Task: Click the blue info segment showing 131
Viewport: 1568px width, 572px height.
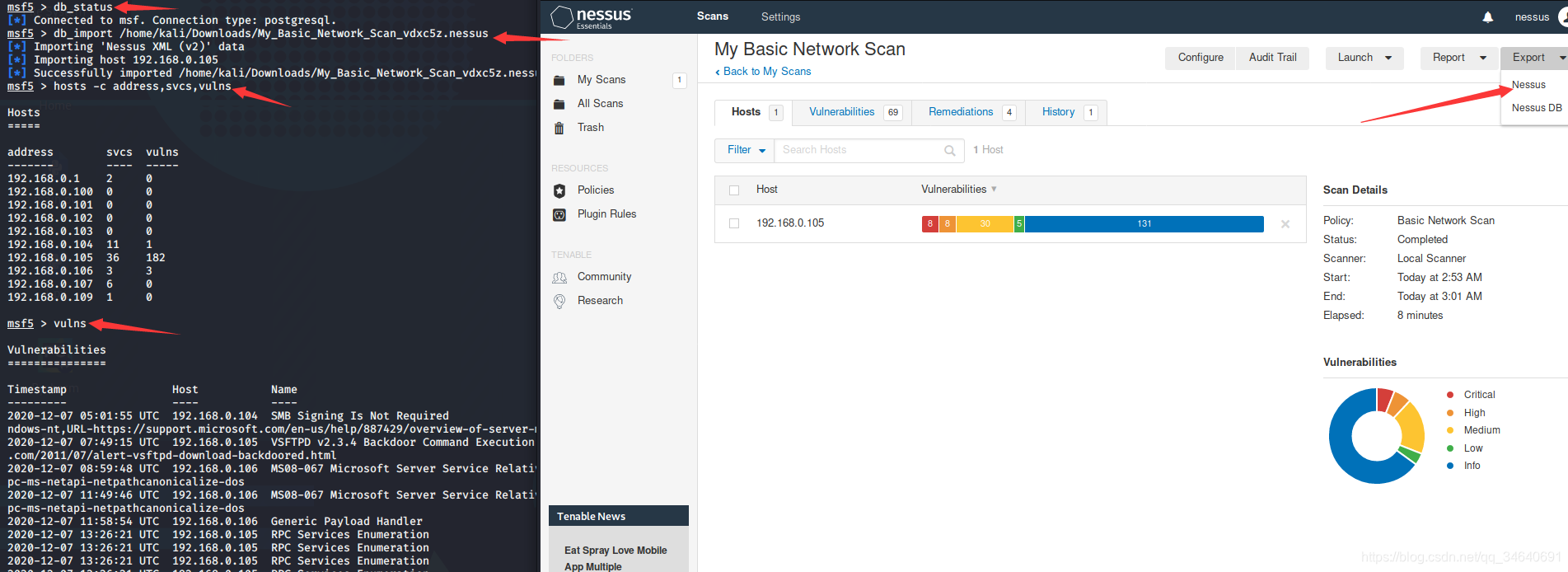Action: point(1144,224)
